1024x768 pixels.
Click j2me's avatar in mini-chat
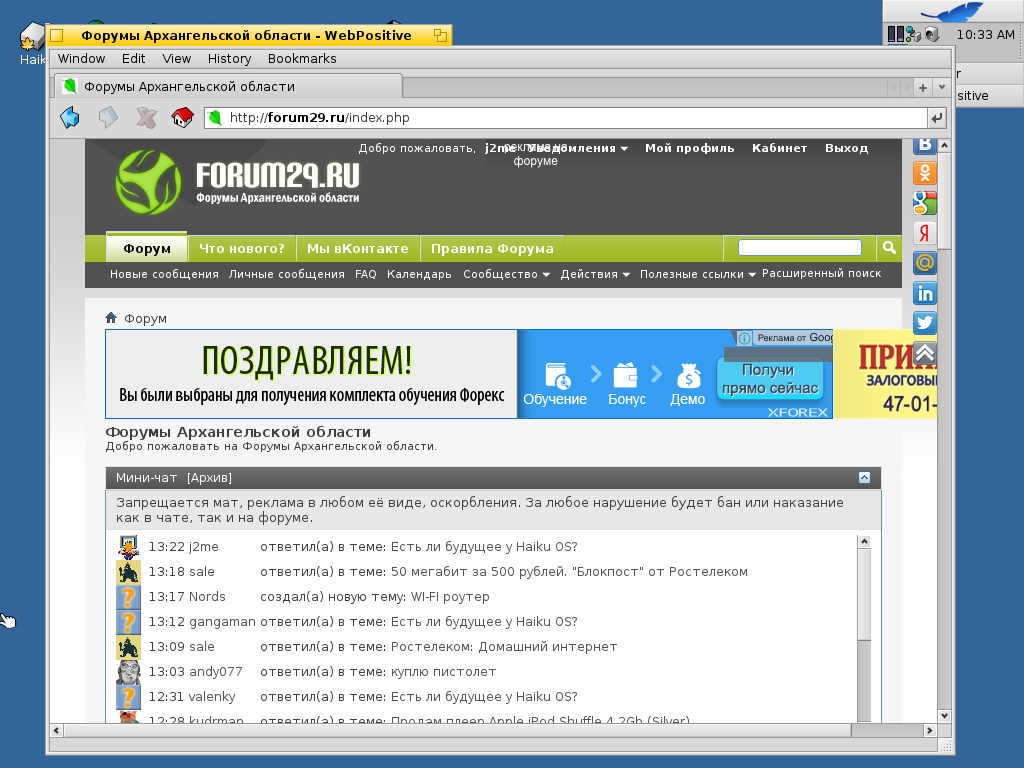pyautogui.click(x=128, y=547)
